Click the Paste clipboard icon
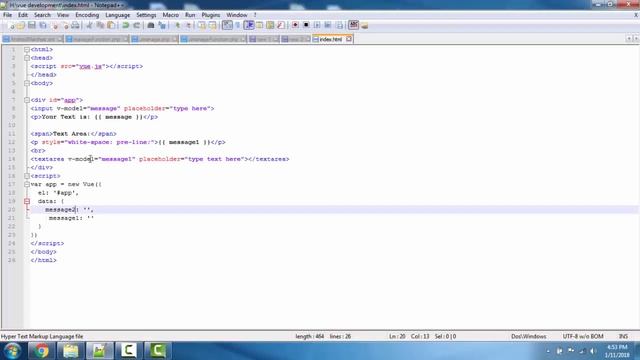This screenshot has height=360, width=640. [111, 25]
